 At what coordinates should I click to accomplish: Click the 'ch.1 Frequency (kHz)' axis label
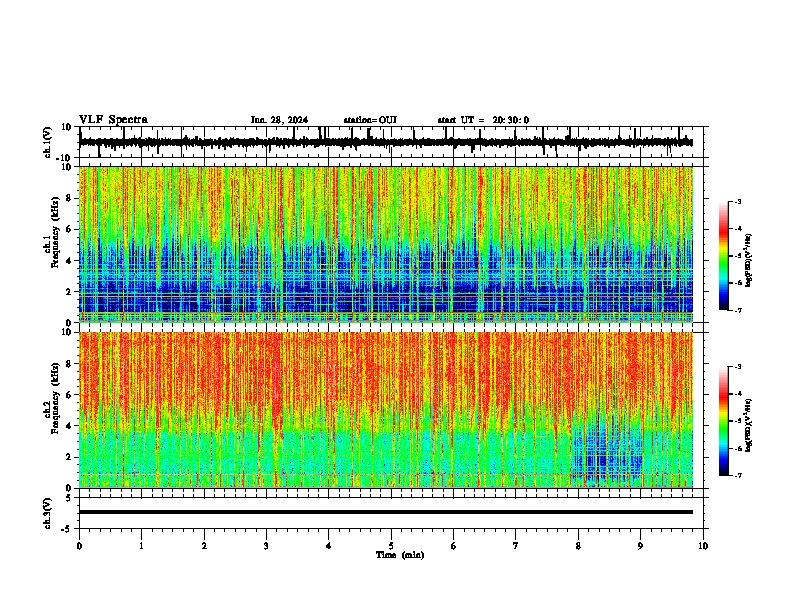click(x=52, y=233)
